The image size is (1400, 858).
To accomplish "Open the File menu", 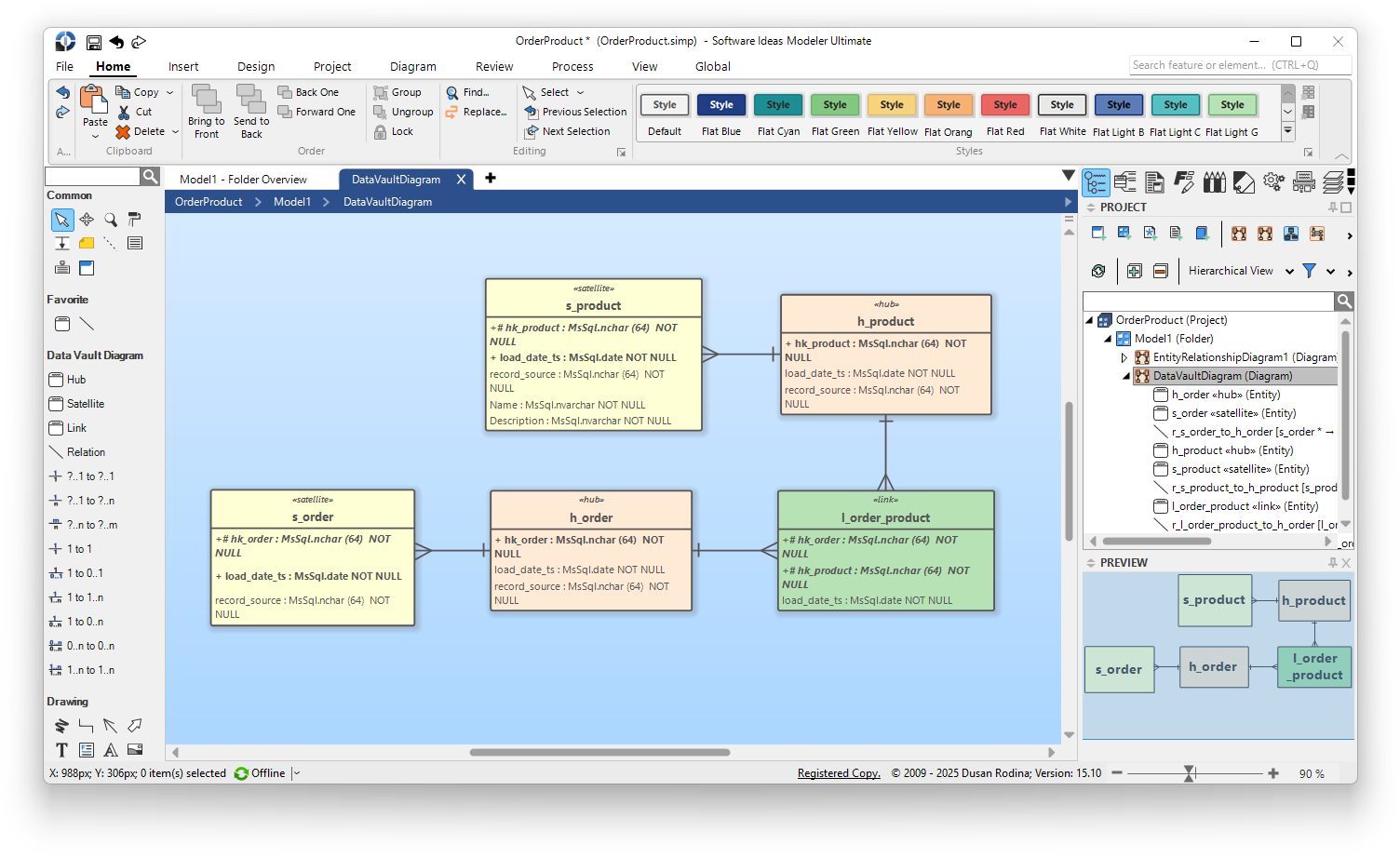I will click(64, 67).
